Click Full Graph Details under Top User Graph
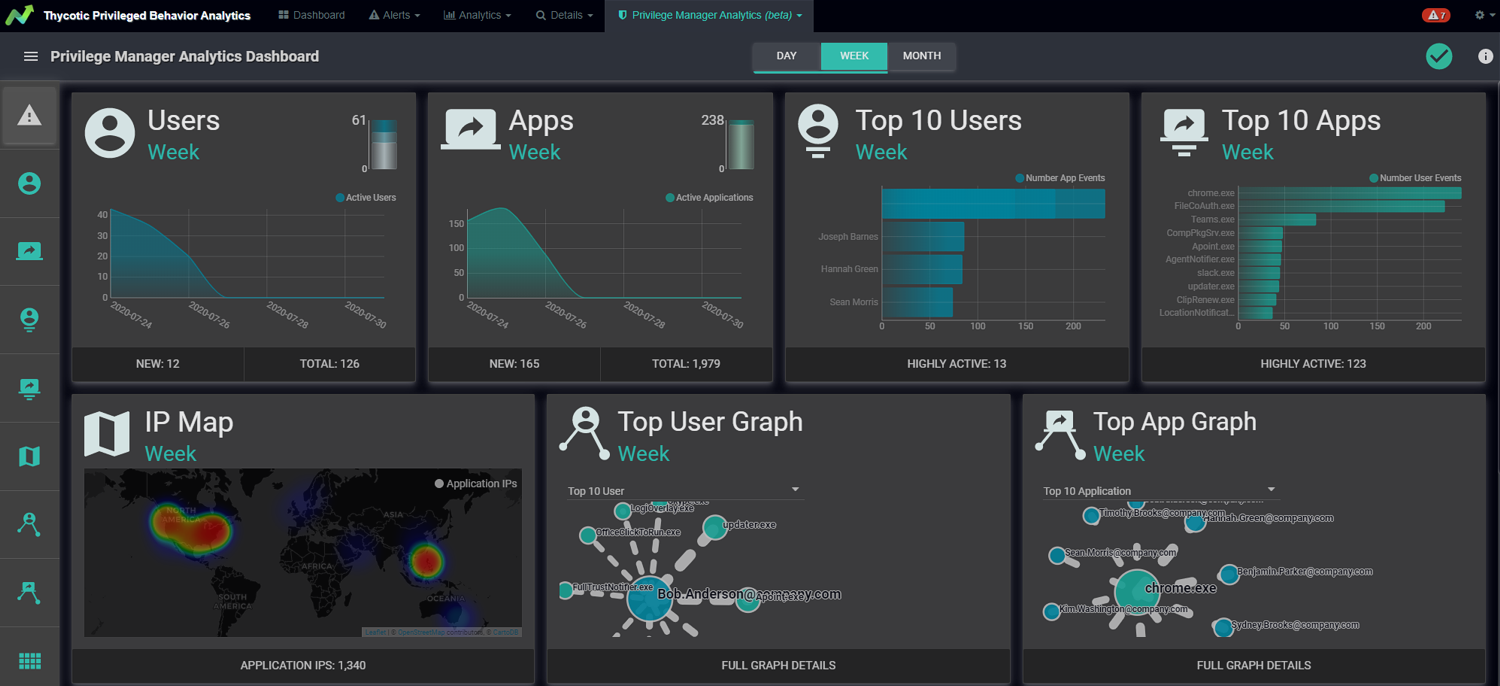This screenshot has height=686, width=1500. click(x=778, y=665)
